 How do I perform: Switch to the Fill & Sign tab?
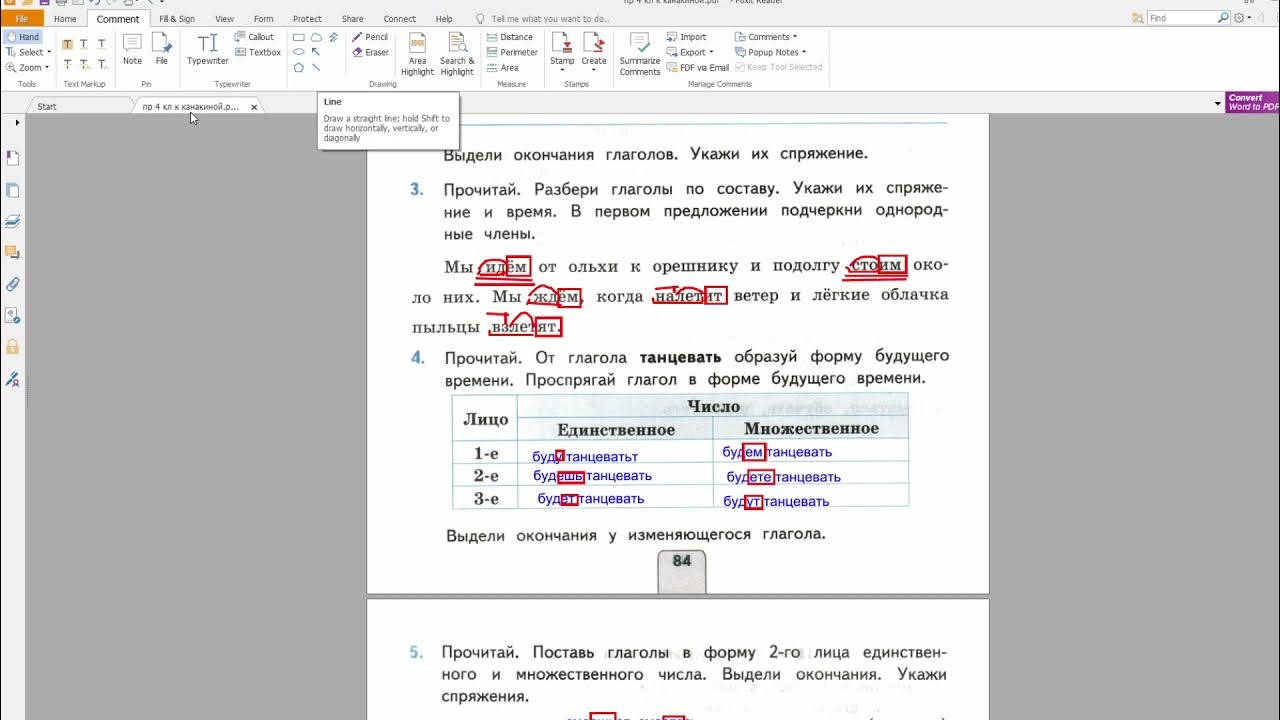[177, 19]
